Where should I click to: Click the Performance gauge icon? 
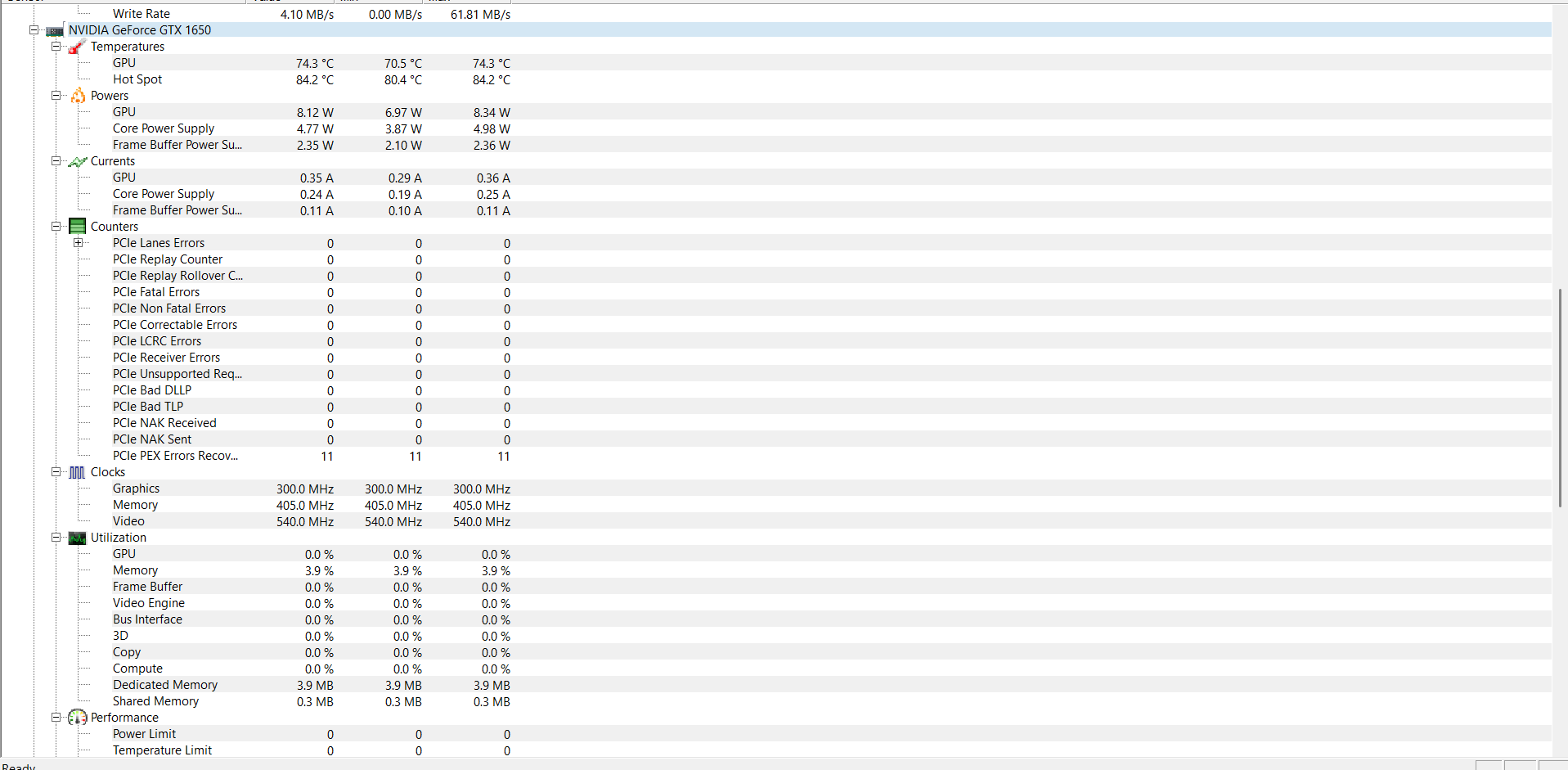pyautogui.click(x=78, y=718)
